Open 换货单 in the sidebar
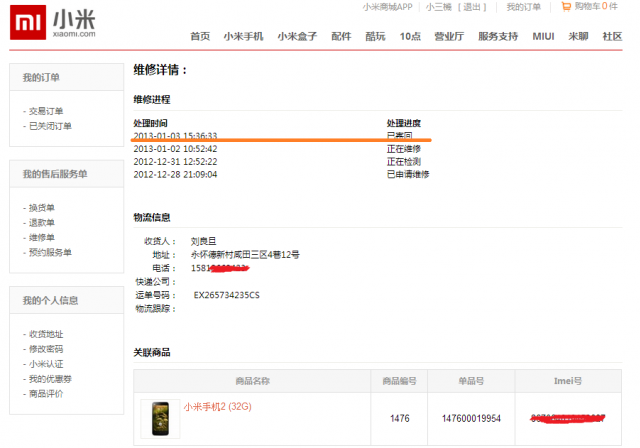Image resolution: width=640 pixels, height=448 pixels. coord(42,208)
